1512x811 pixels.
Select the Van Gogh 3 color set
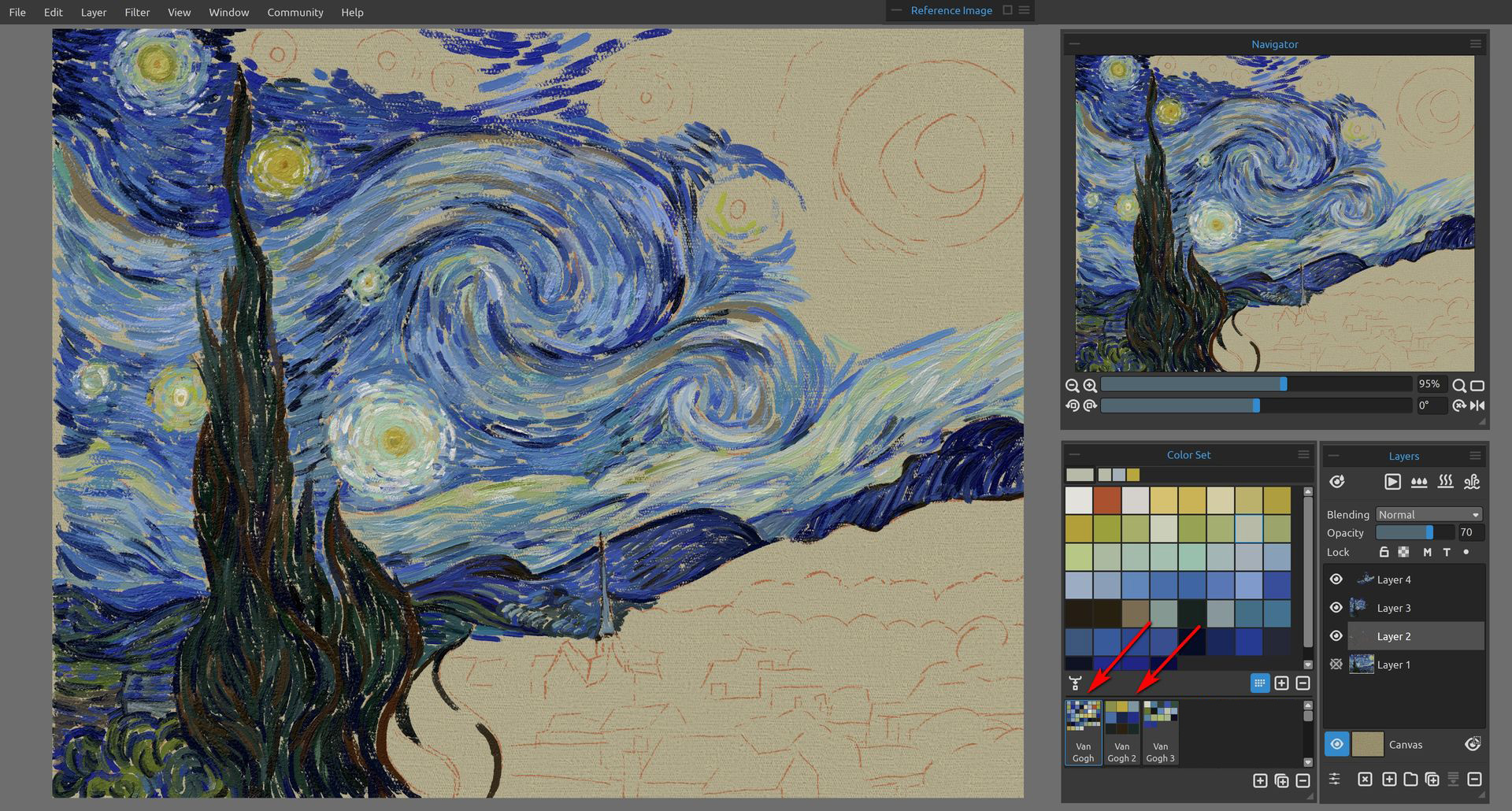pos(1160,732)
